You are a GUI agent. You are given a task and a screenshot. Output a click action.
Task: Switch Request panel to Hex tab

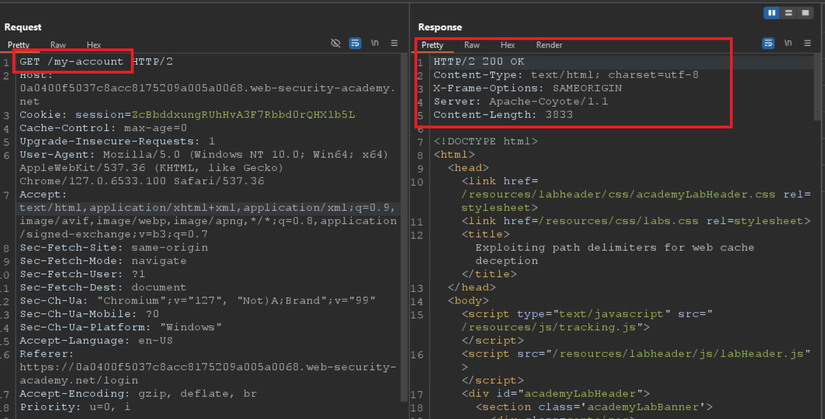(x=94, y=45)
